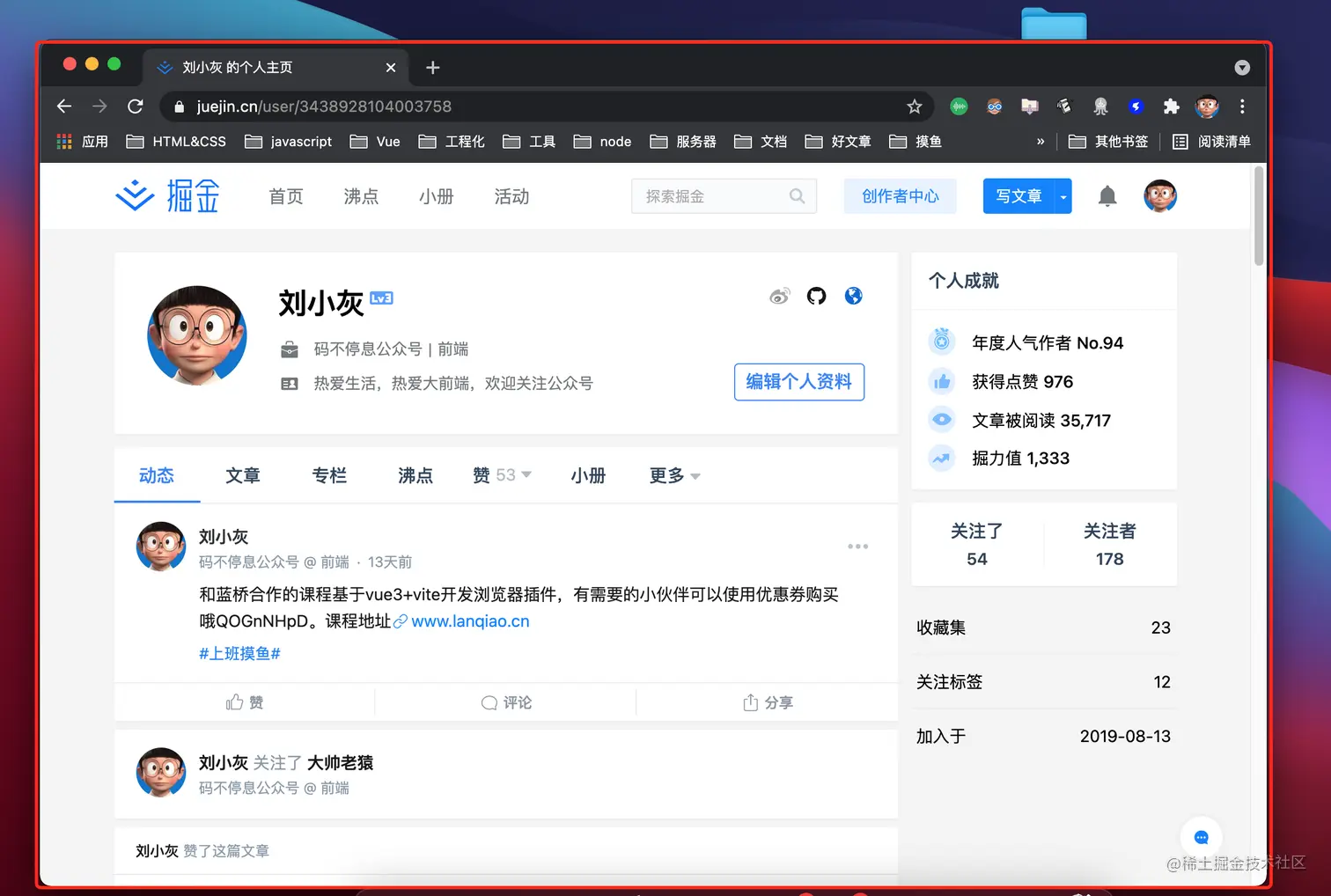Open the tab search dropdown arrow
This screenshot has height=896, width=1331.
(1242, 68)
